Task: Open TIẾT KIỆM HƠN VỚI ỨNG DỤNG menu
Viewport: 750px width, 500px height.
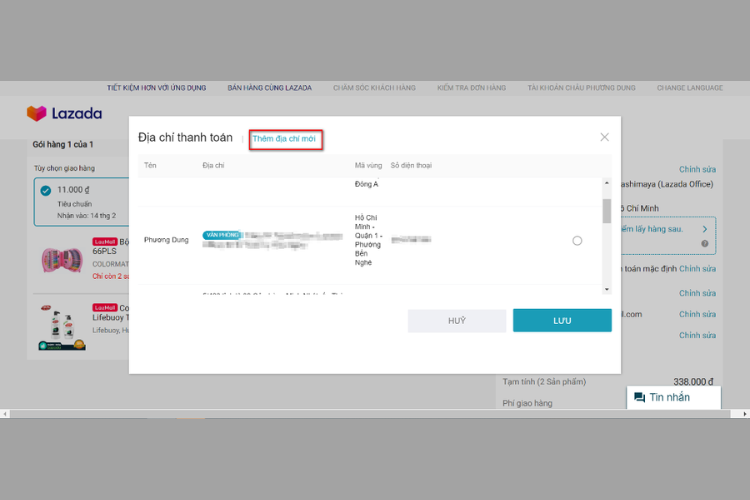Action: 156,88
